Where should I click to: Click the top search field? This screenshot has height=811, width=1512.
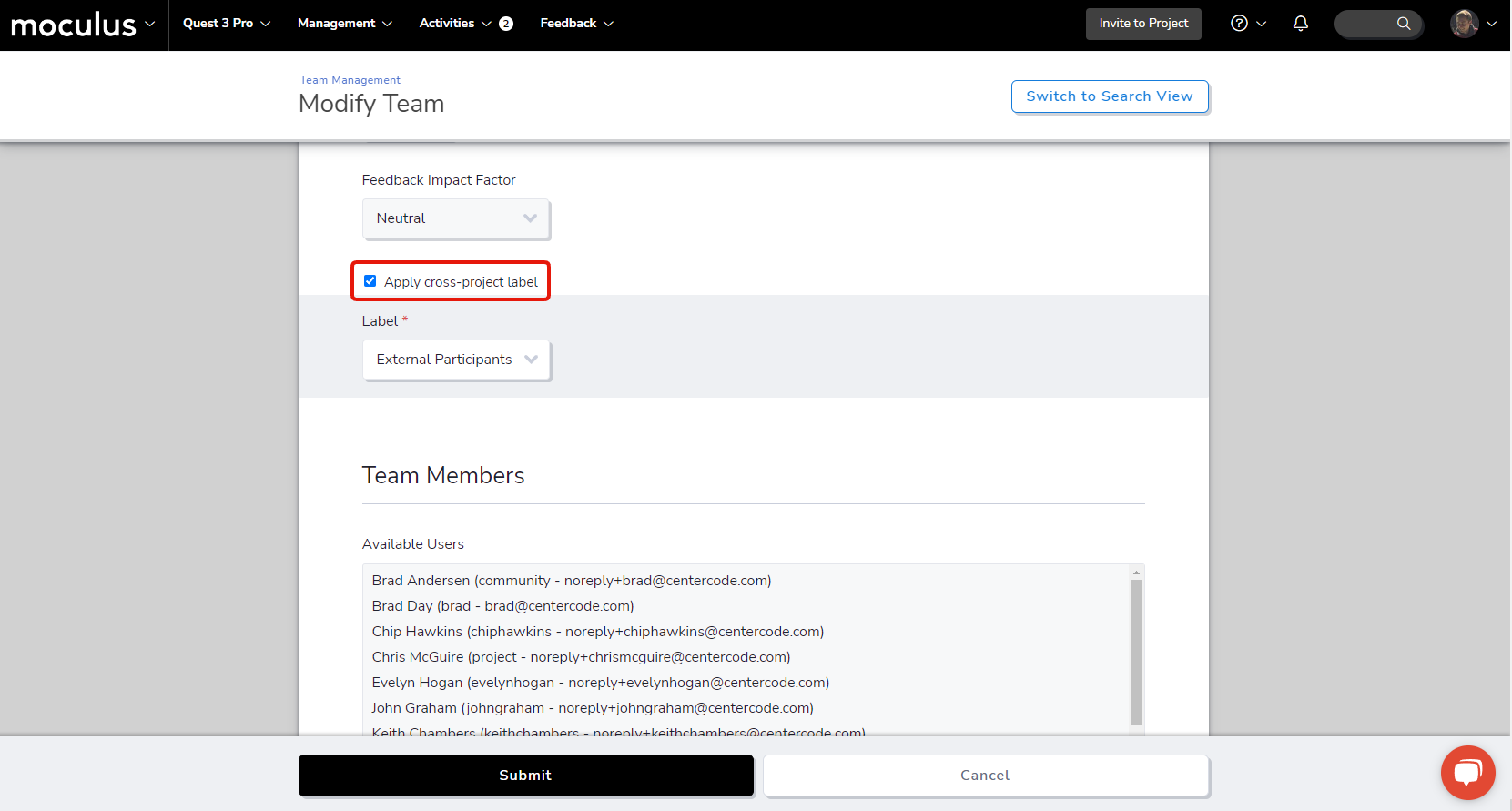(x=1378, y=24)
